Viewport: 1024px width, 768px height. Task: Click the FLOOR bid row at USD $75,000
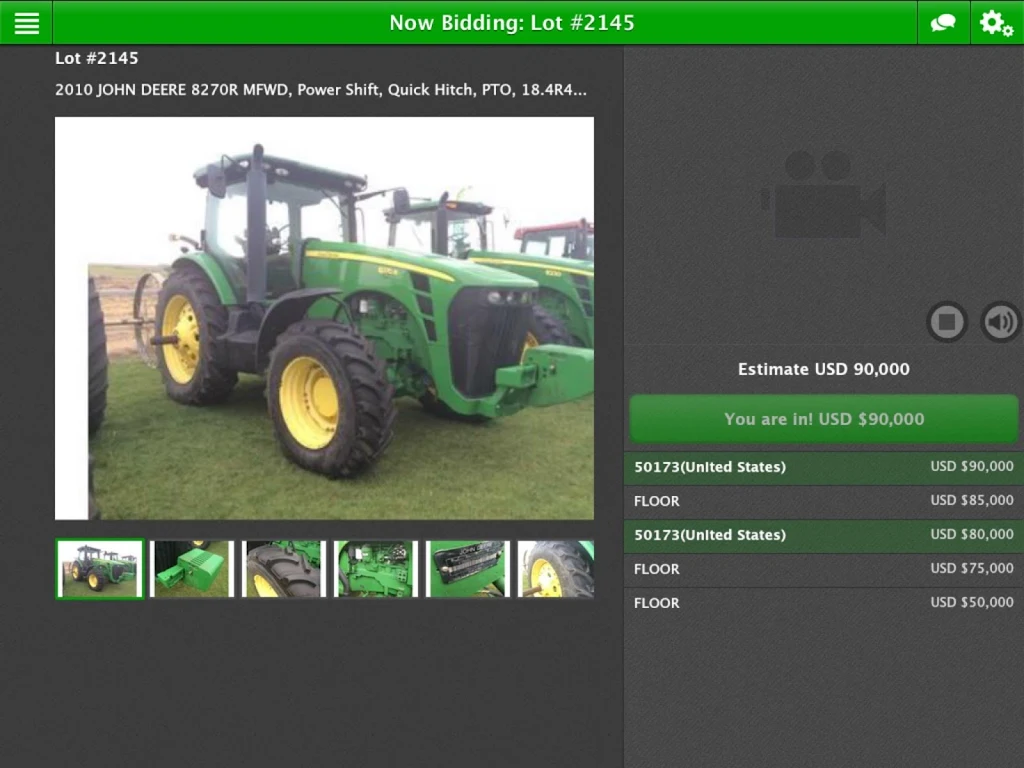tap(824, 569)
